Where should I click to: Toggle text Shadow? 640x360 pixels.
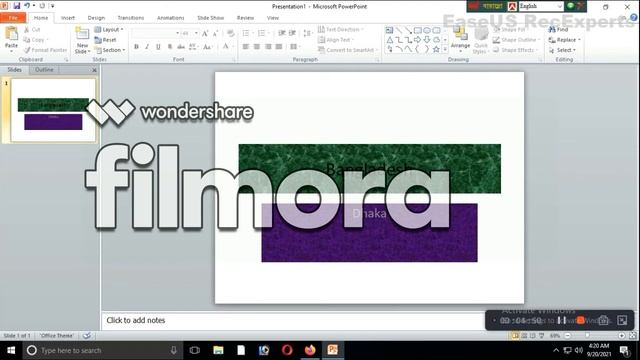[x=169, y=47]
